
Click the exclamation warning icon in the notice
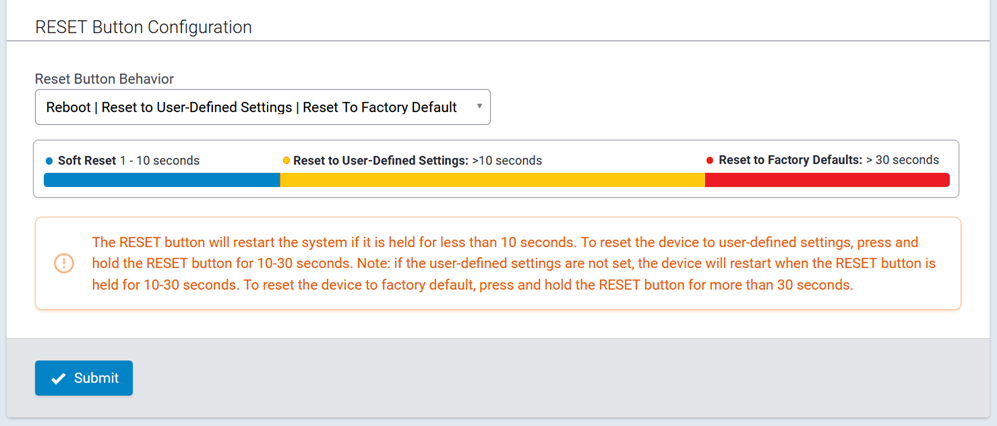pos(64,263)
